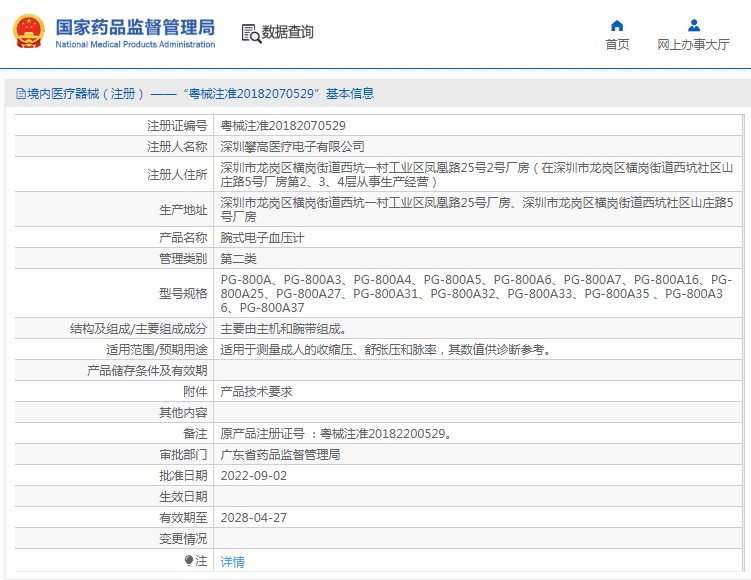Click the 管理类别 label
Viewport: 751px width, 580px height.
[x=183, y=259]
